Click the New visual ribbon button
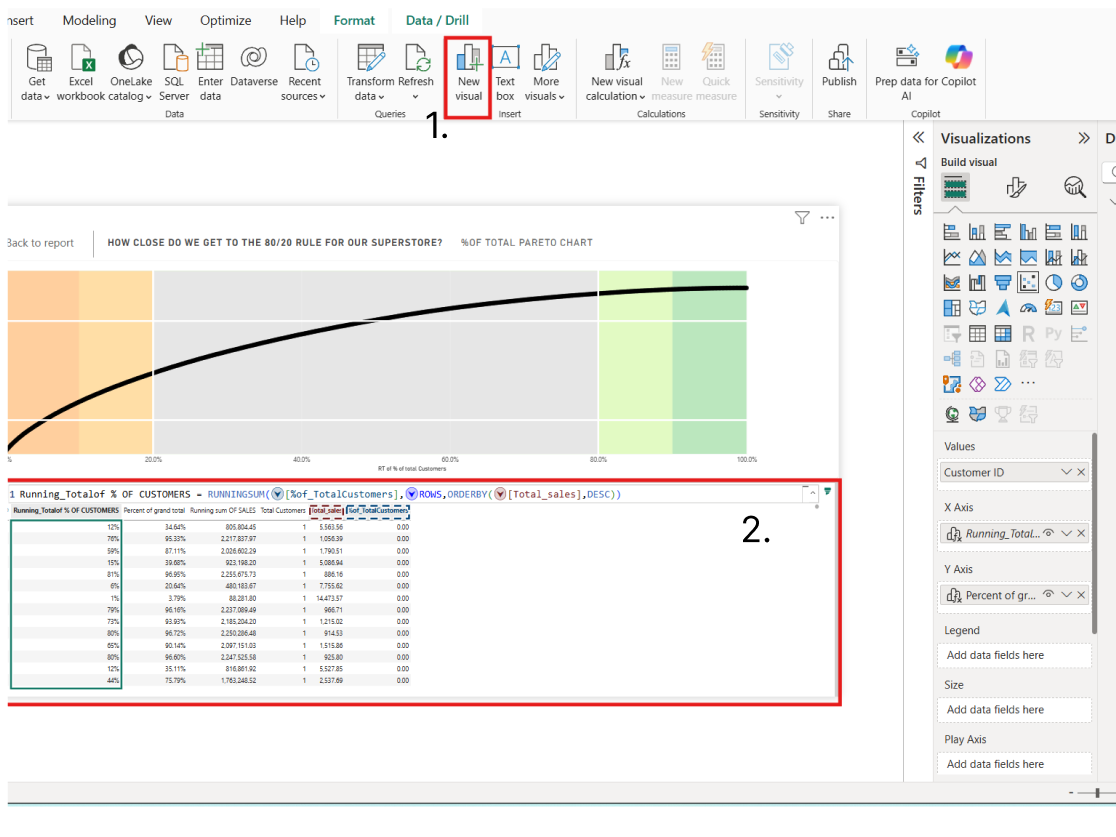 coord(468,73)
